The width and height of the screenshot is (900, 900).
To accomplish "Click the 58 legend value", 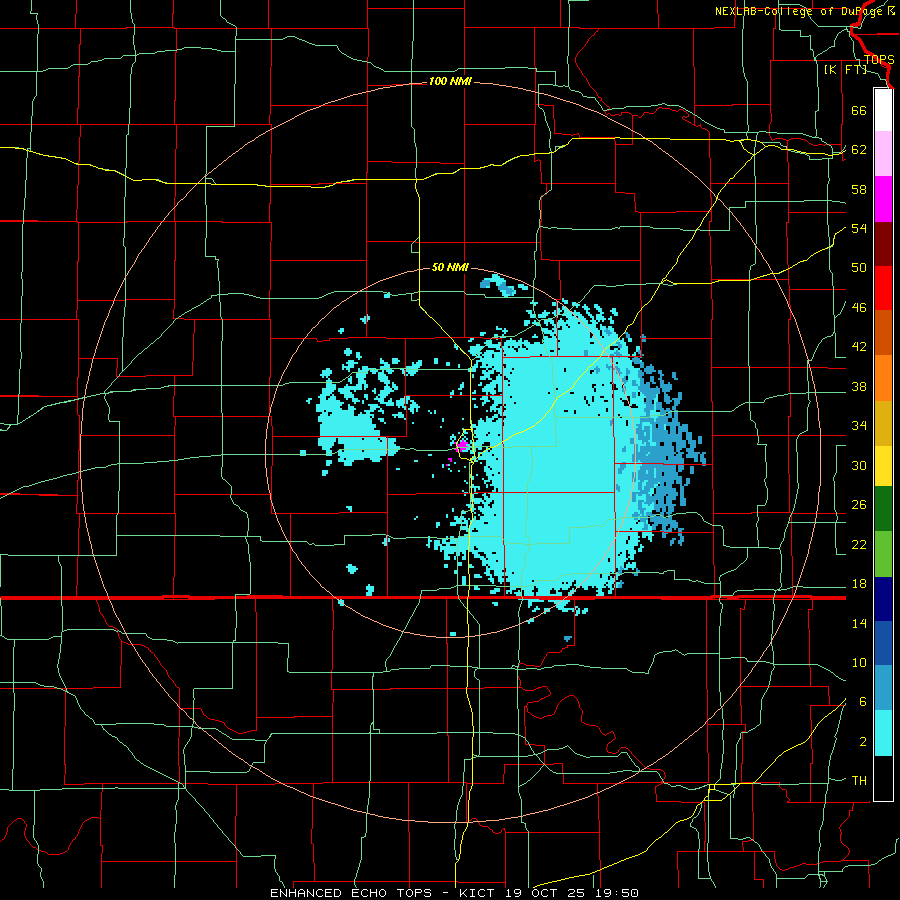I will 859,189.
